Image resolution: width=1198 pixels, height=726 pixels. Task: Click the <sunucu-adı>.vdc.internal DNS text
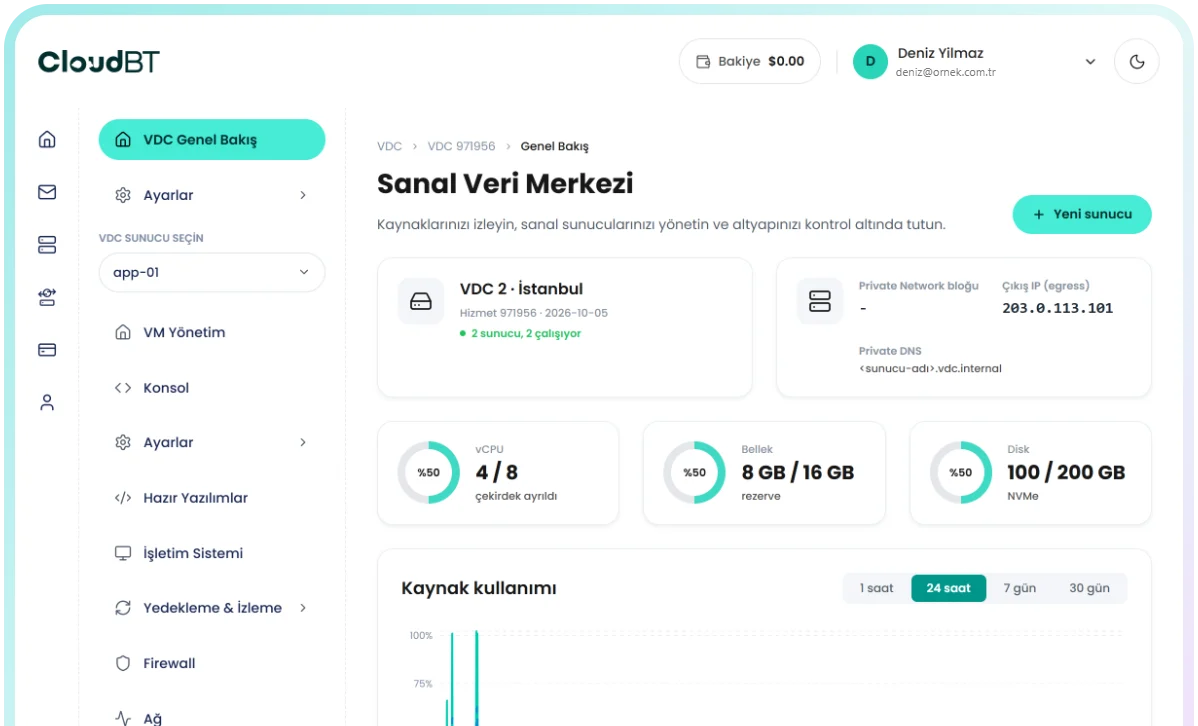[x=930, y=368]
